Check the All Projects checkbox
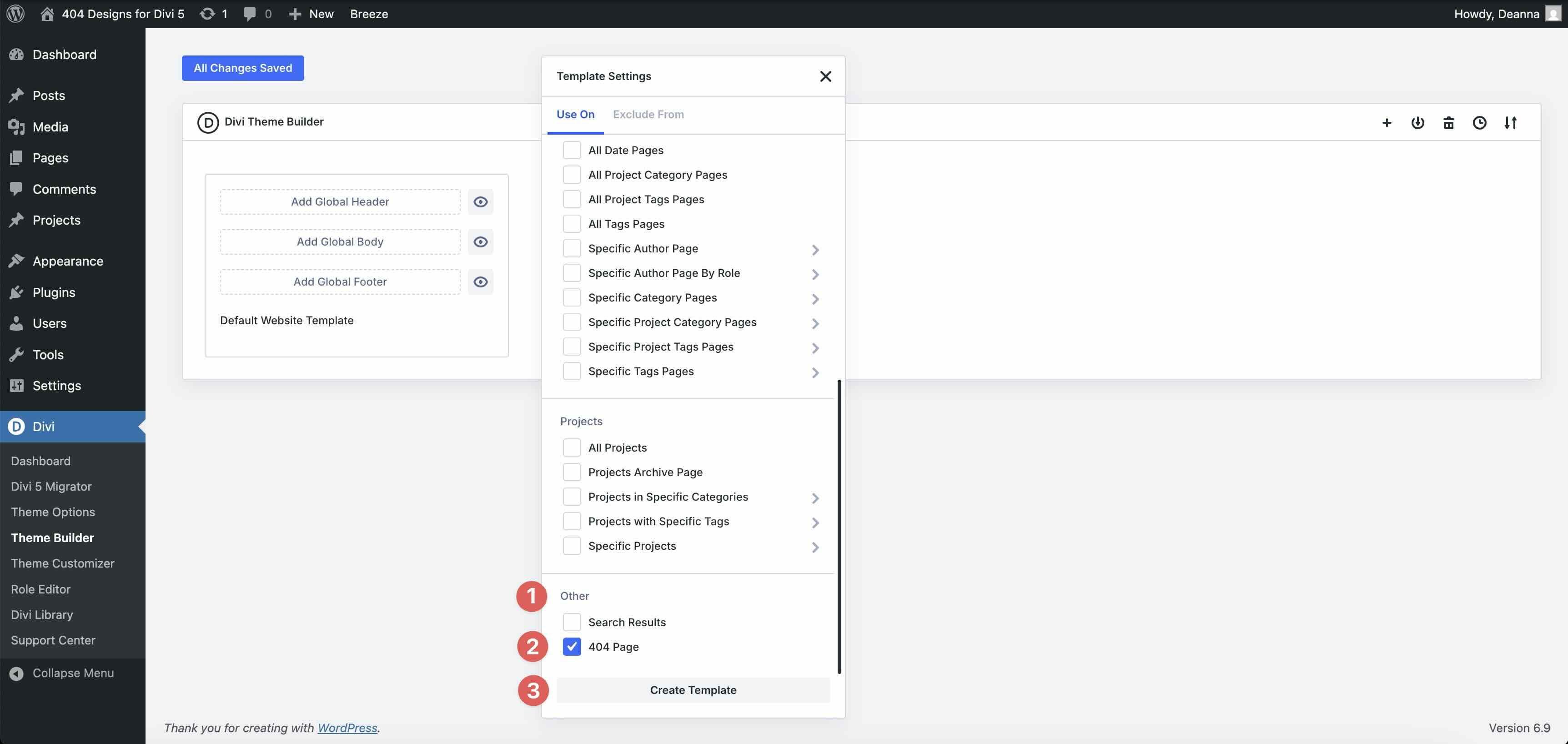Image resolution: width=1568 pixels, height=744 pixels. tap(572, 447)
